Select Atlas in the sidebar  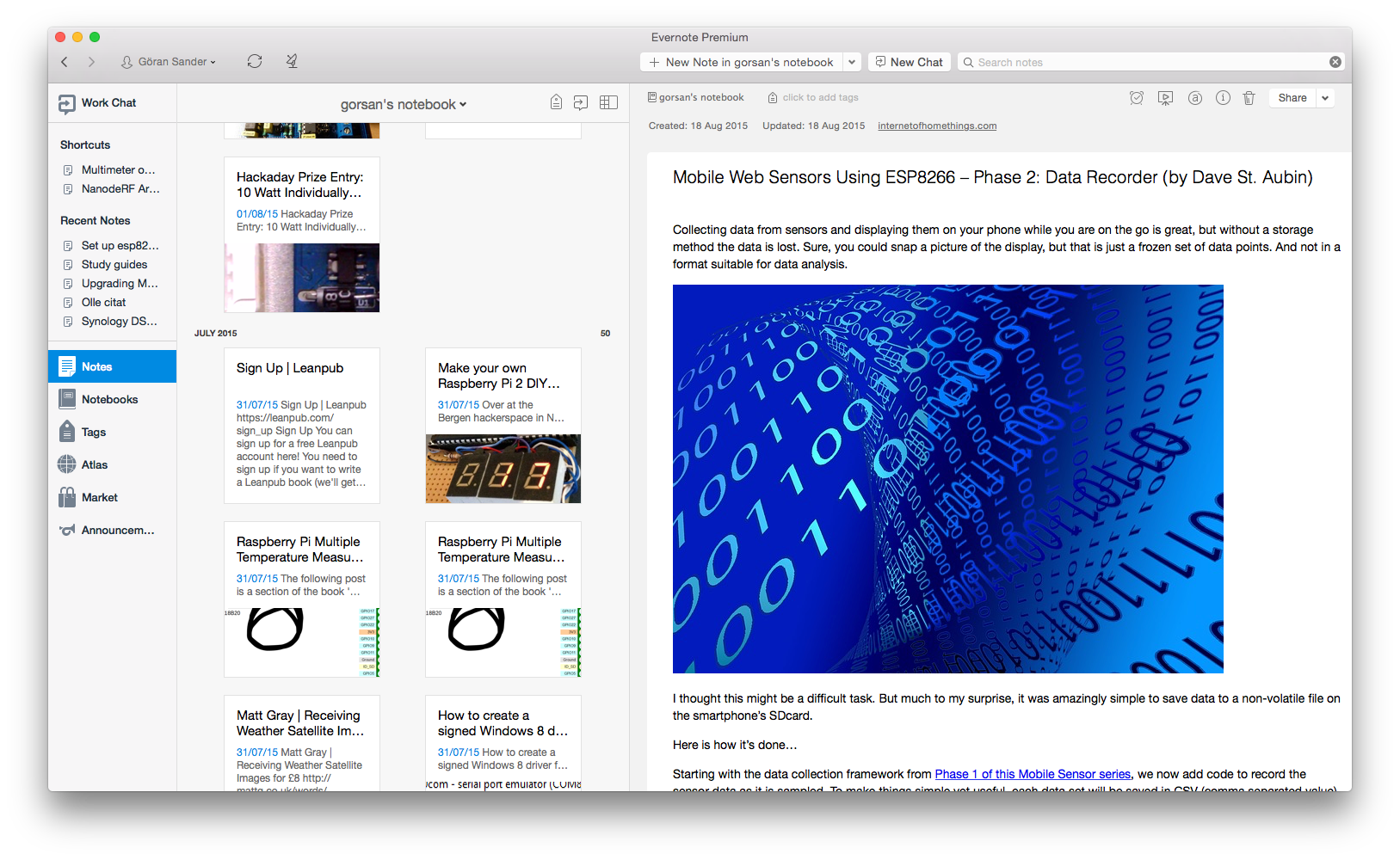[112, 464]
